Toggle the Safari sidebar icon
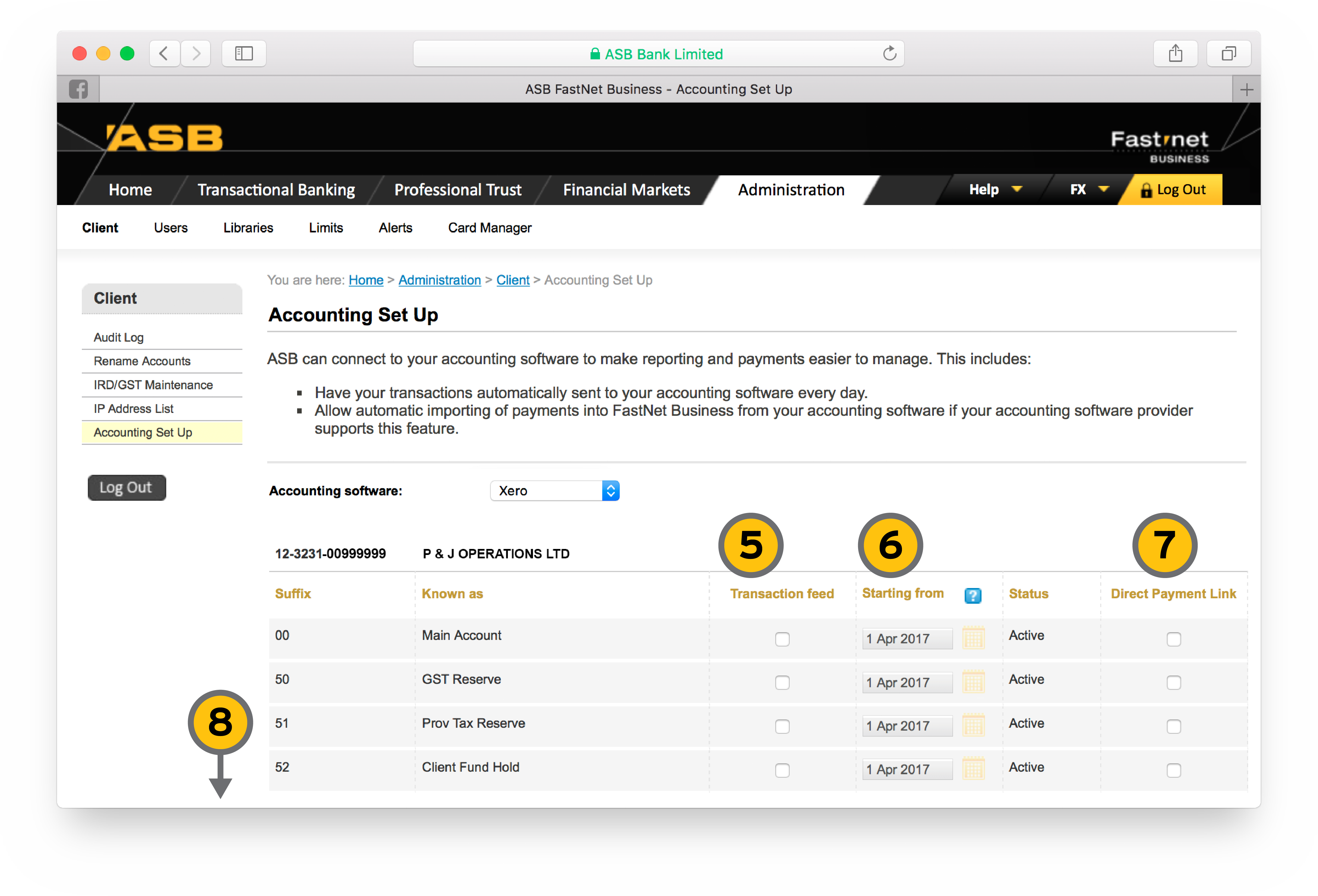The width and height of the screenshot is (1318, 896). pos(244,54)
